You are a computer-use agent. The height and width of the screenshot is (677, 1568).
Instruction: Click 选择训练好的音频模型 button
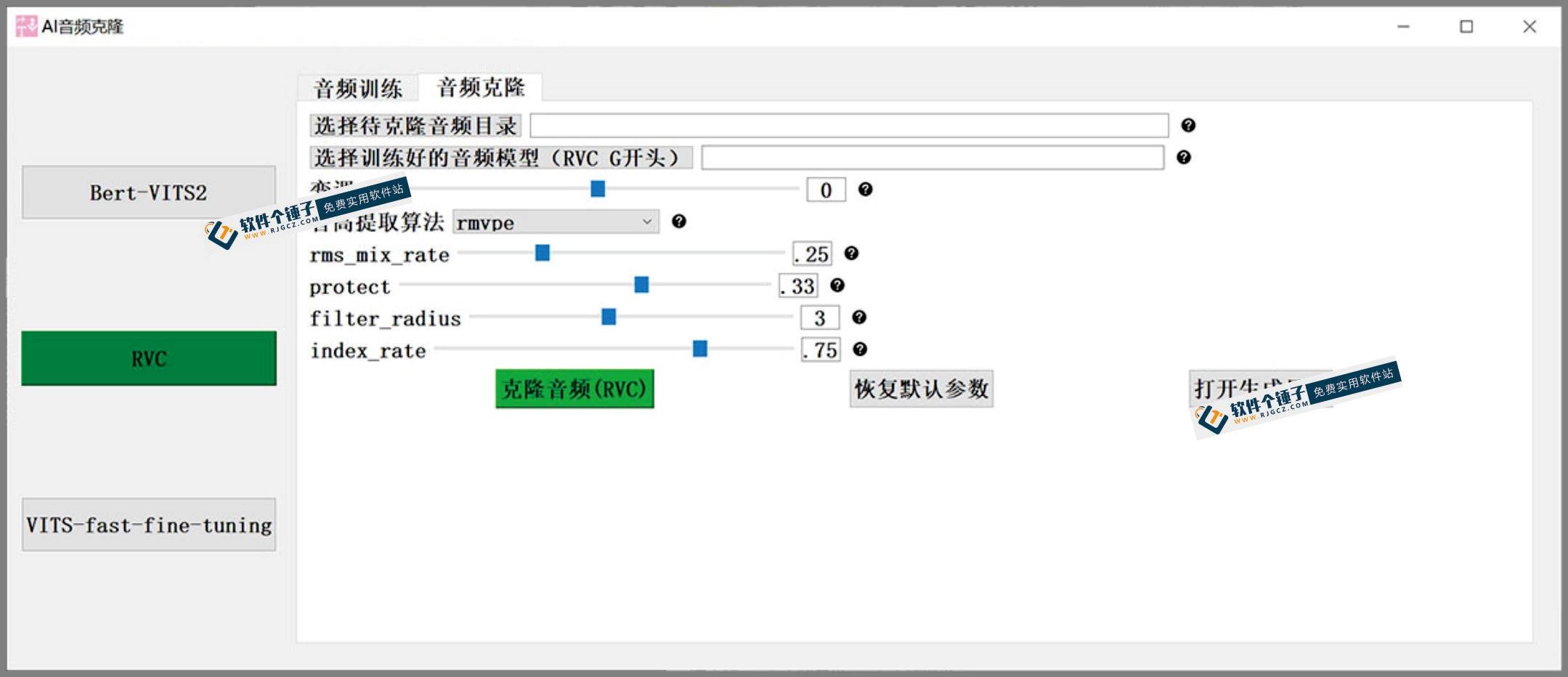[501, 158]
